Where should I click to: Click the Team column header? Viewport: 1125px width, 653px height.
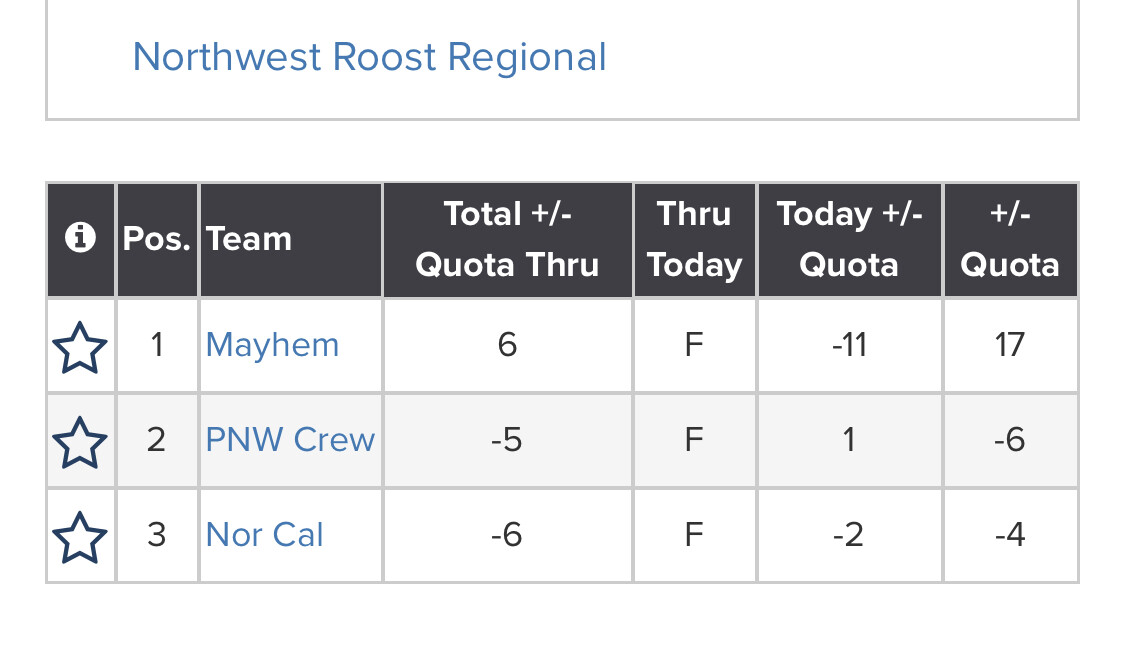(249, 239)
